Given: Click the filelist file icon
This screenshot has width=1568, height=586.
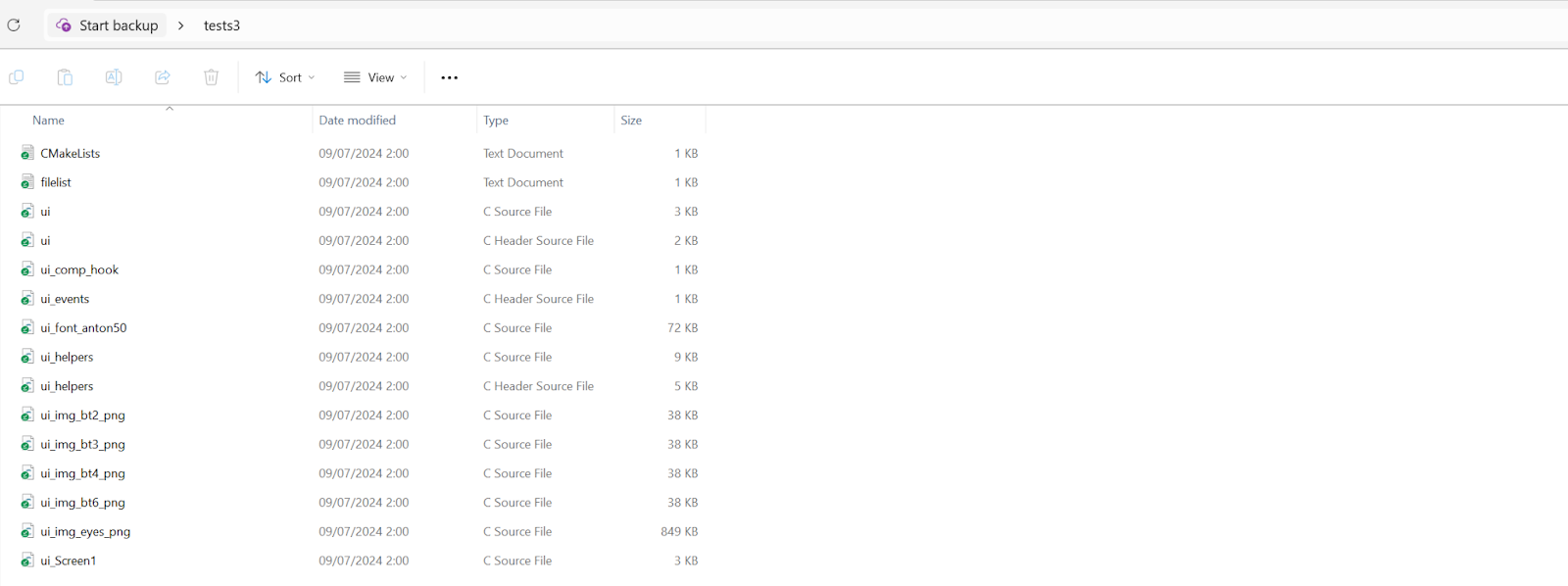Looking at the screenshot, I should [x=27, y=182].
